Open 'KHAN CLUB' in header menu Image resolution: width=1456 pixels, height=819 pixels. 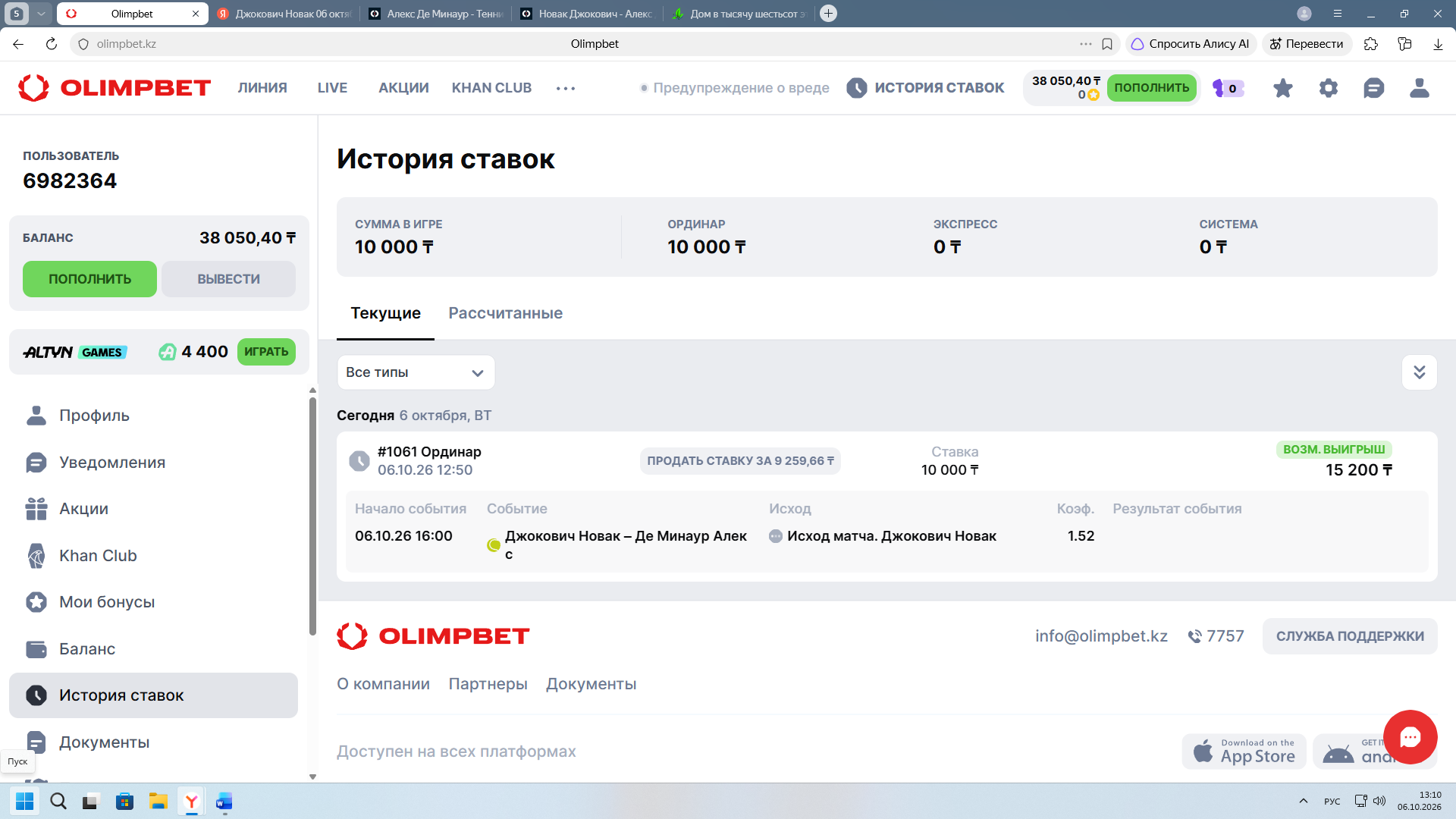point(491,88)
